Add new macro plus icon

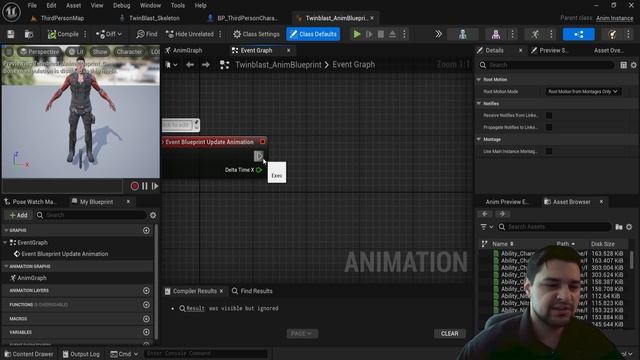point(146,319)
